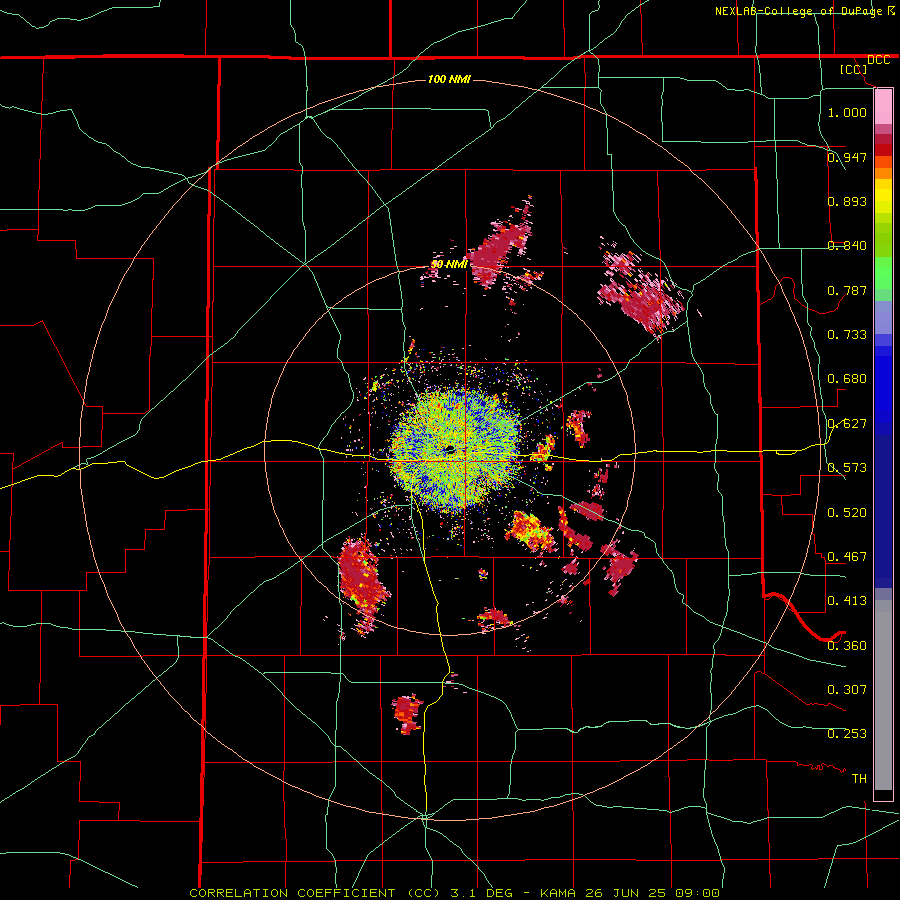Image resolution: width=900 pixels, height=900 pixels.
Task: Click the 0.307 color scale label
Action: pos(847,690)
